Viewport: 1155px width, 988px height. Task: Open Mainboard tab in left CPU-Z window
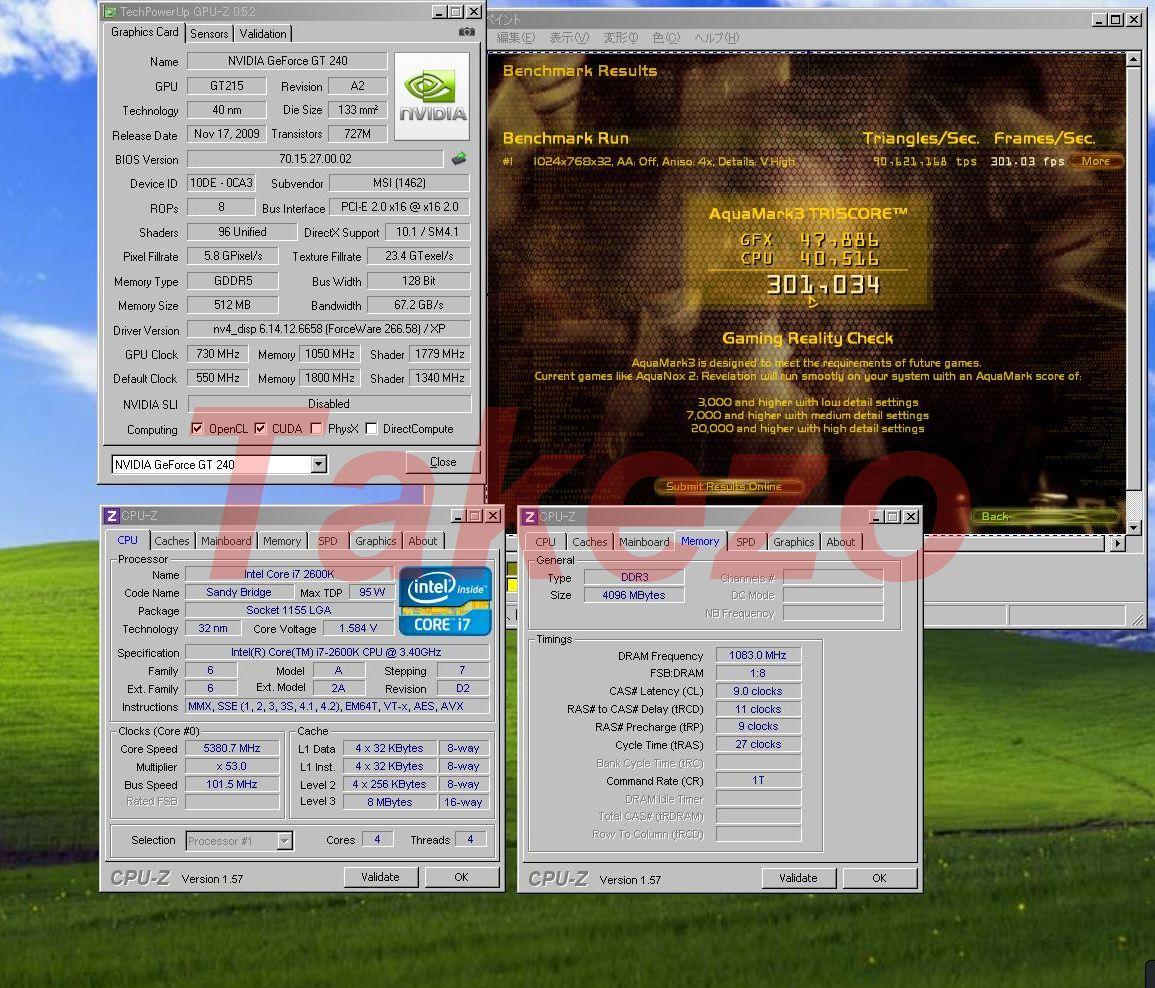(x=226, y=541)
